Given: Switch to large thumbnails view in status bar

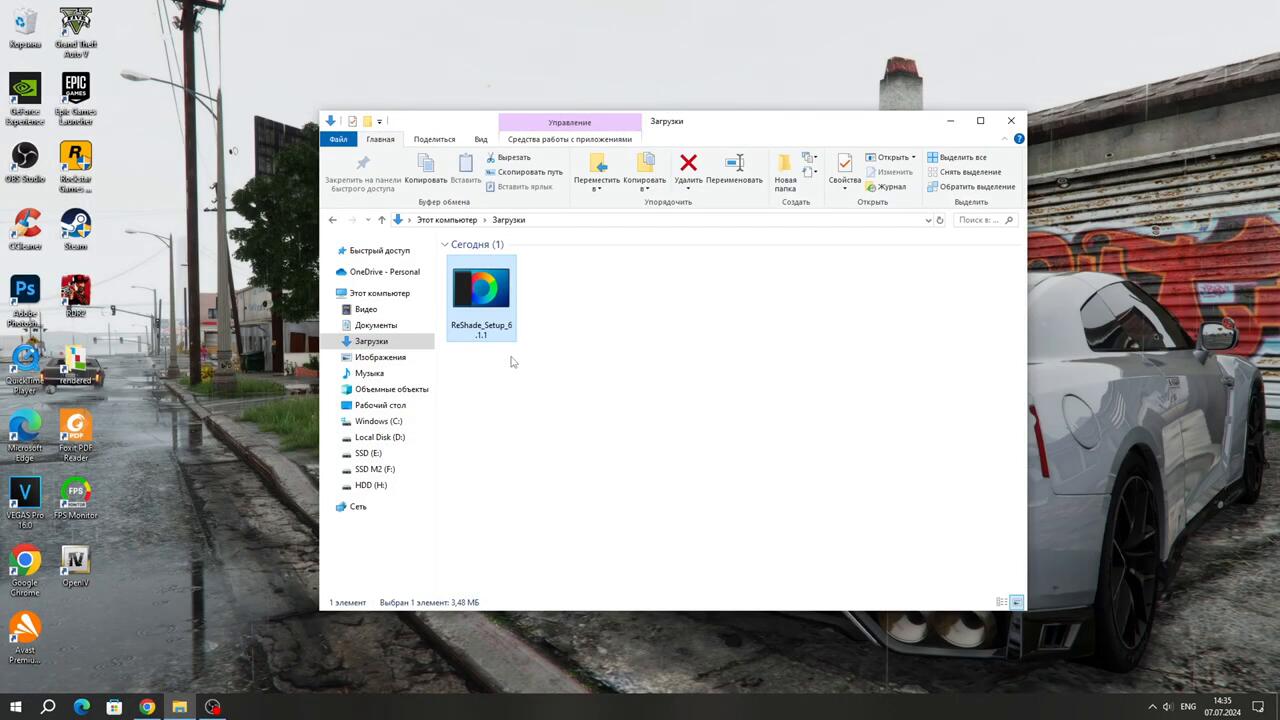Looking at the screenshot, I should pyautogui.click(x=1017, y=602).
